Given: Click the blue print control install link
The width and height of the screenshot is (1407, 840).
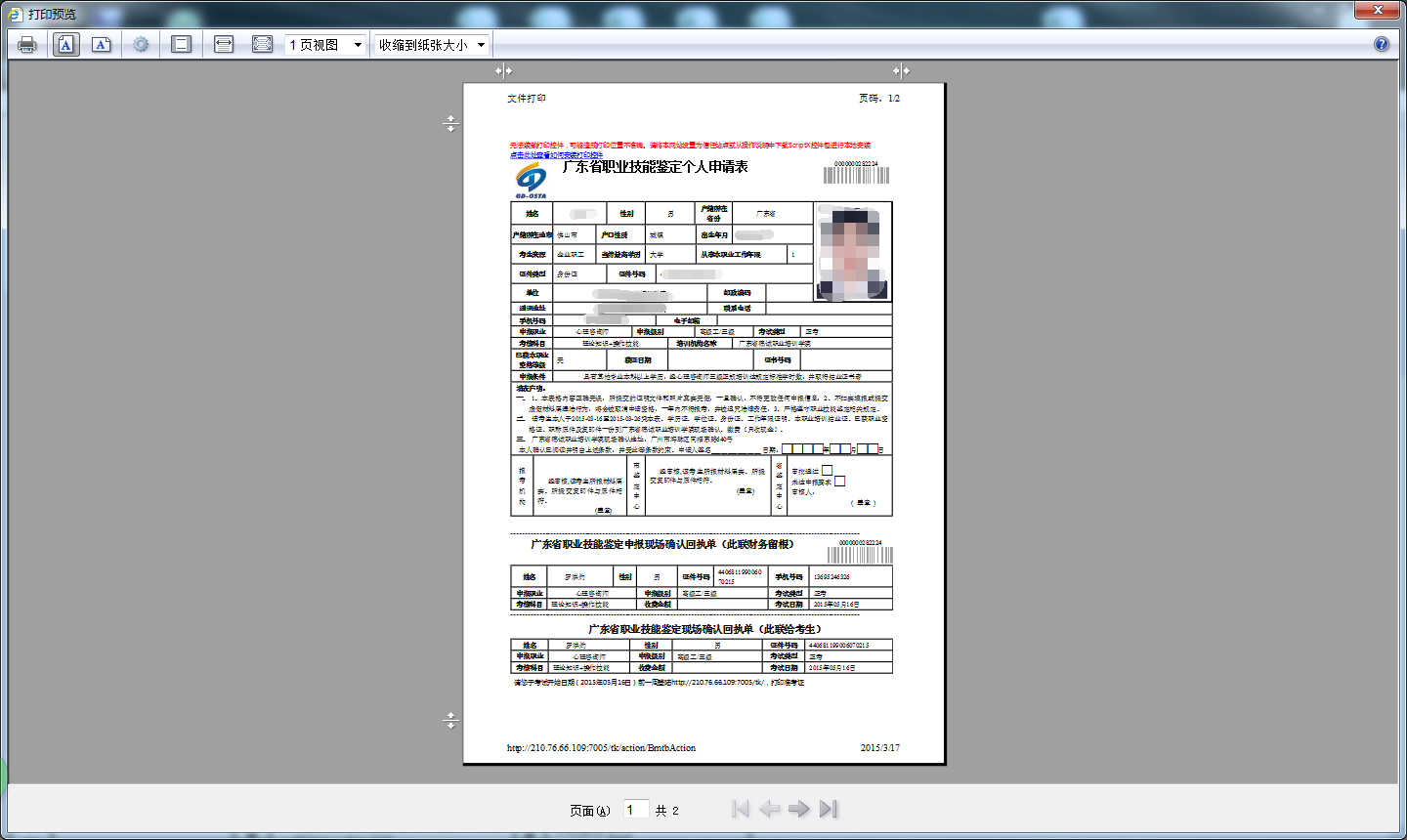Looking at the screenshot, I should coord(556,154).
